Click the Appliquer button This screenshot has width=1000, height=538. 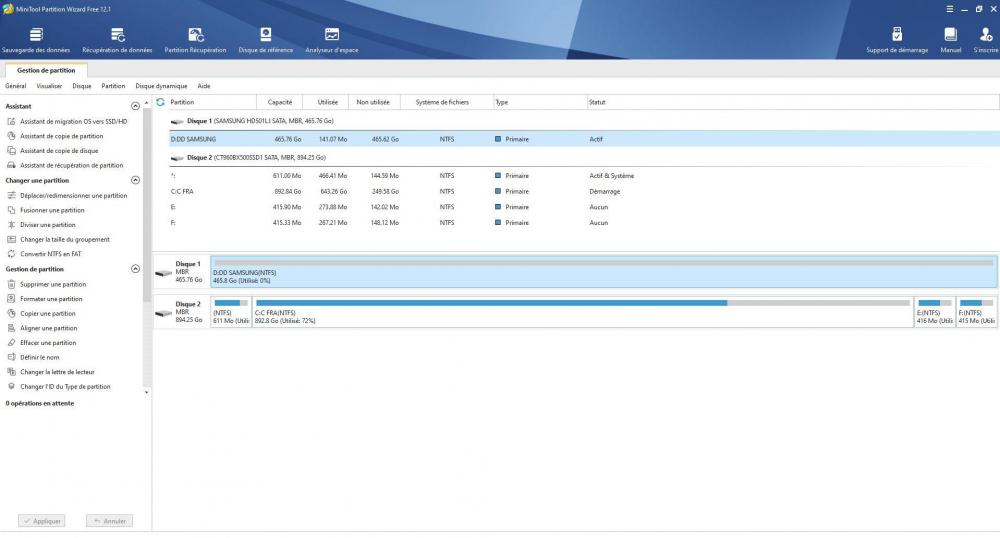pos(41,521)
